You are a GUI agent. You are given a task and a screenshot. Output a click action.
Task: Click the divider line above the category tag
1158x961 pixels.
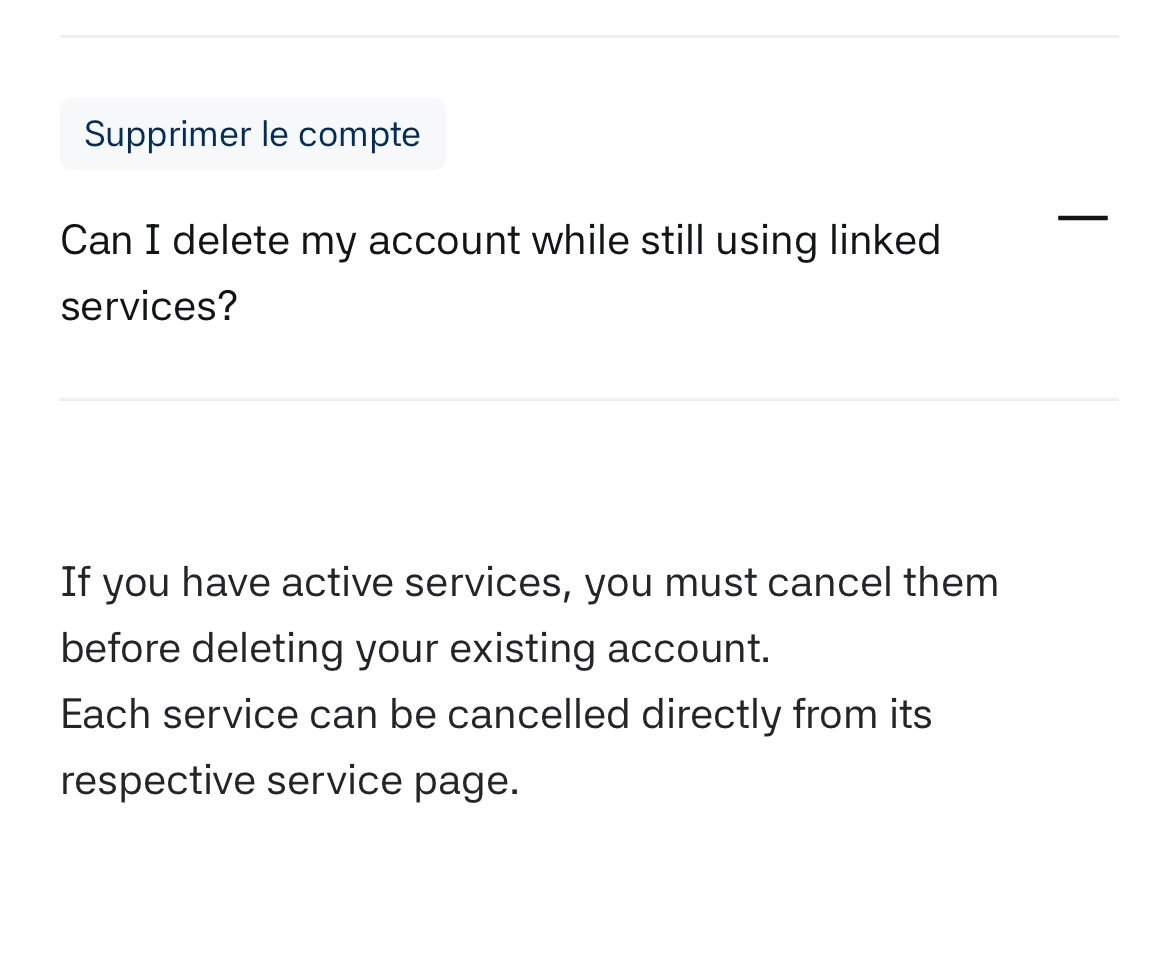[588, 37]
